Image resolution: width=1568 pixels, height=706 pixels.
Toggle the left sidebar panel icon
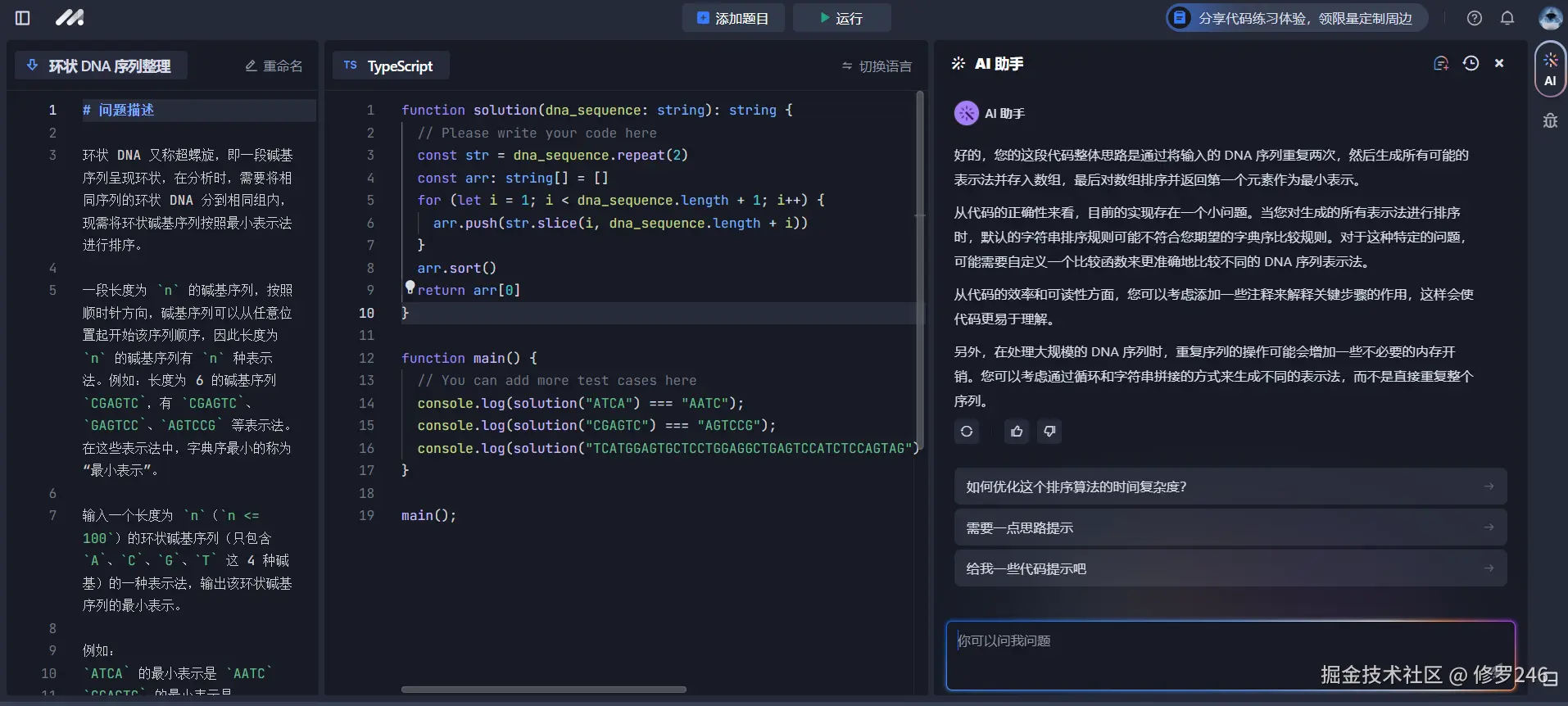pos(23,18)
